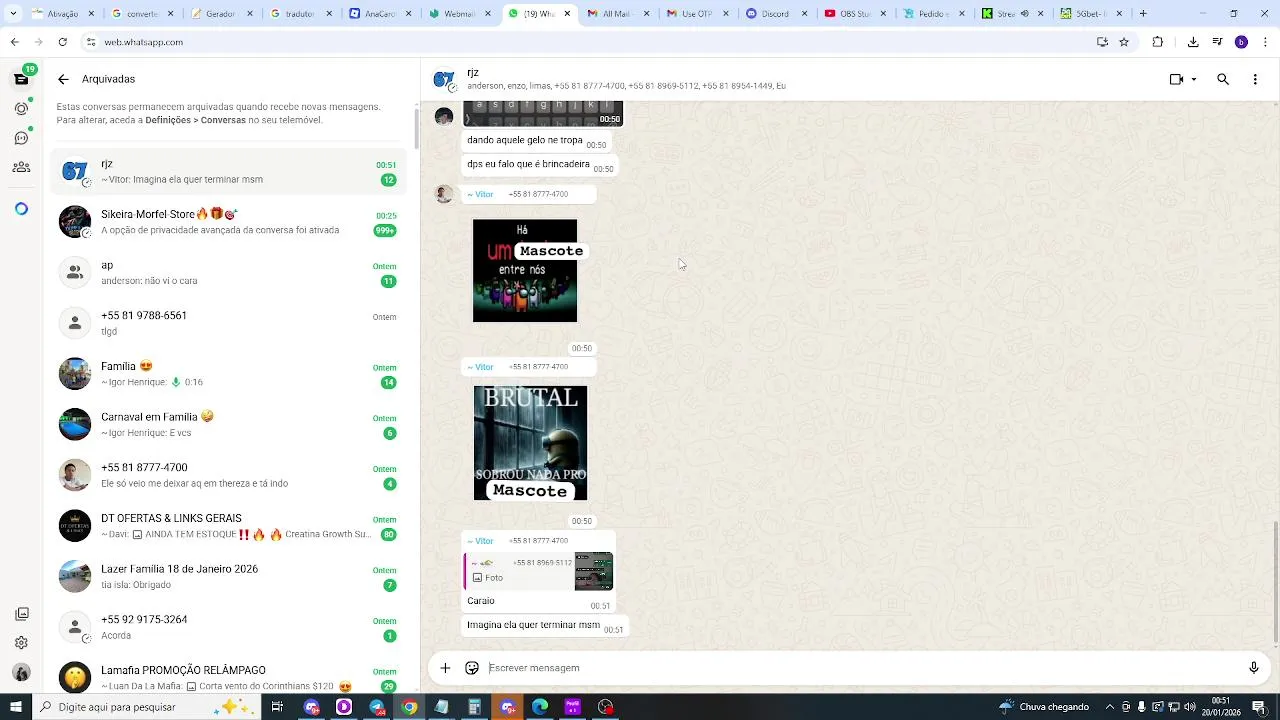Open Chrome downloads icon
Viewport: 1280px width, 720px height.
click(x=1193, y=42)
